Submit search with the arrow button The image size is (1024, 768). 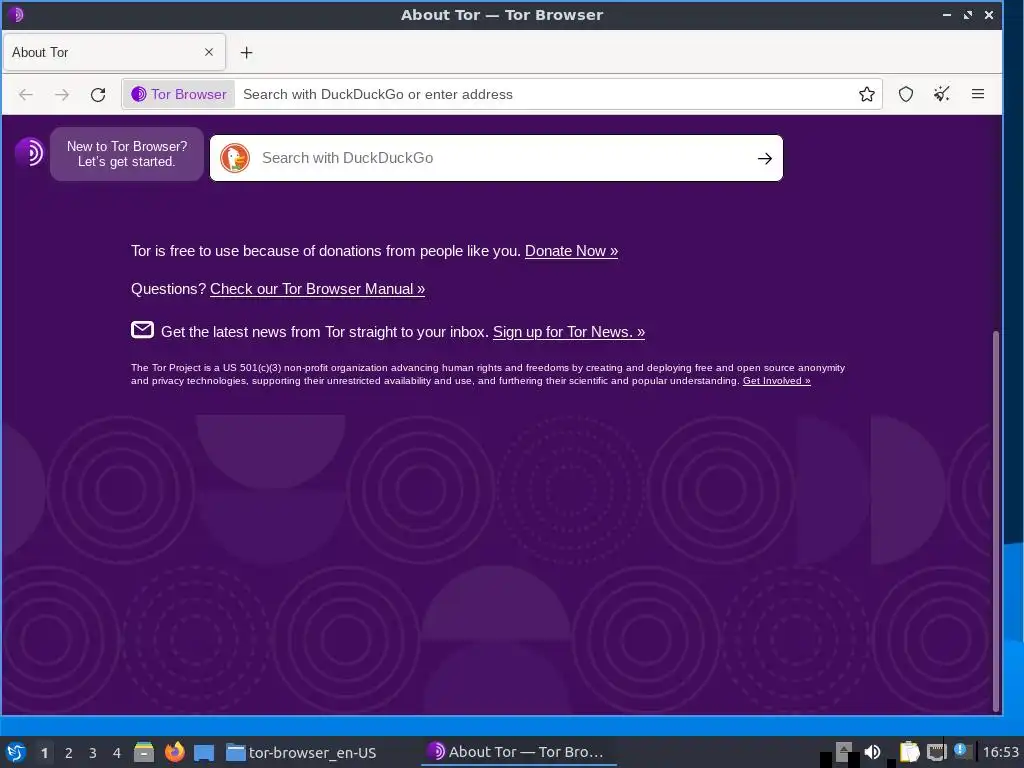[x=765, y=158]
